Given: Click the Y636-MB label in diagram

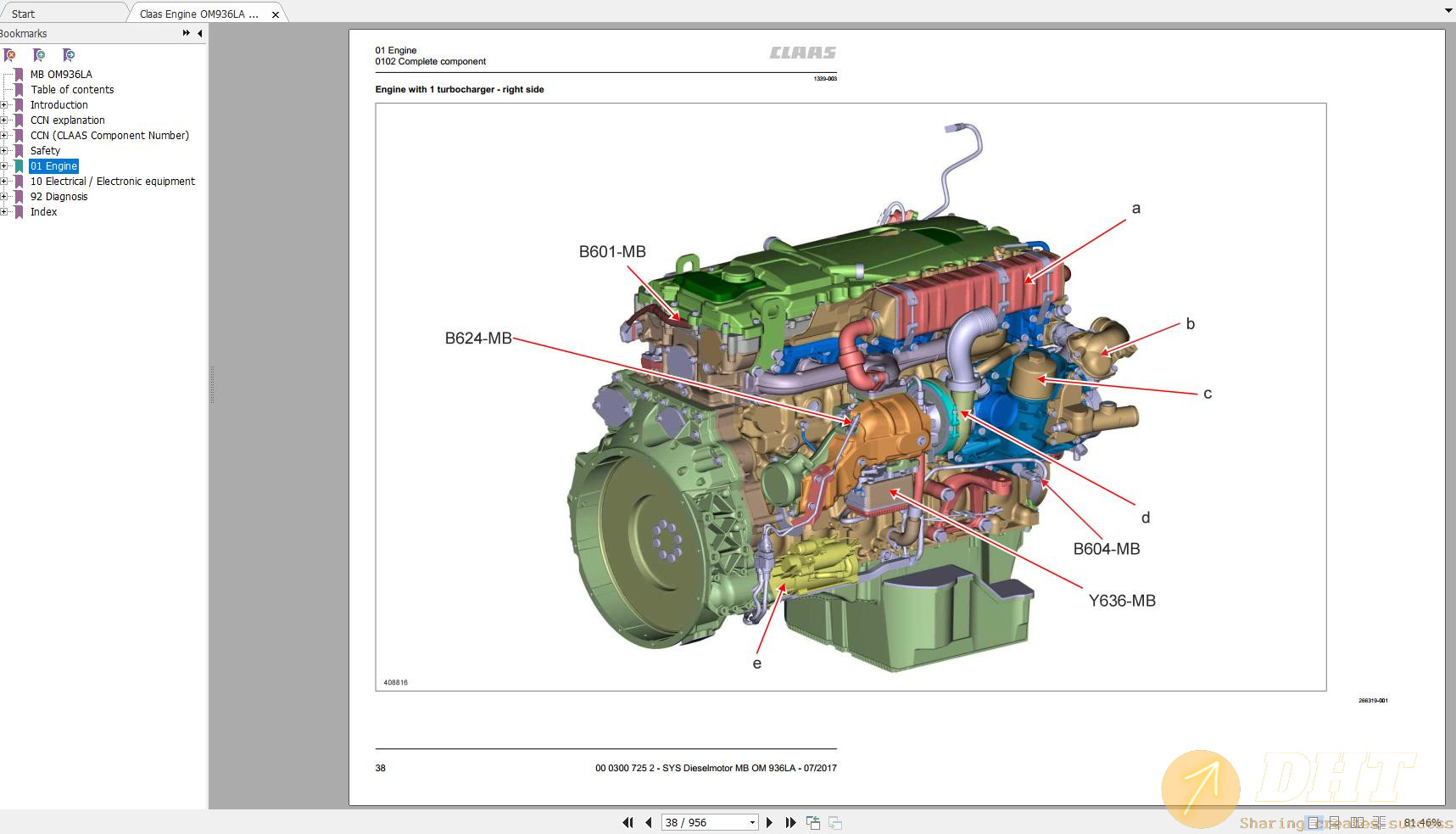Looking at the screenshot, I should pos(1122,601).
